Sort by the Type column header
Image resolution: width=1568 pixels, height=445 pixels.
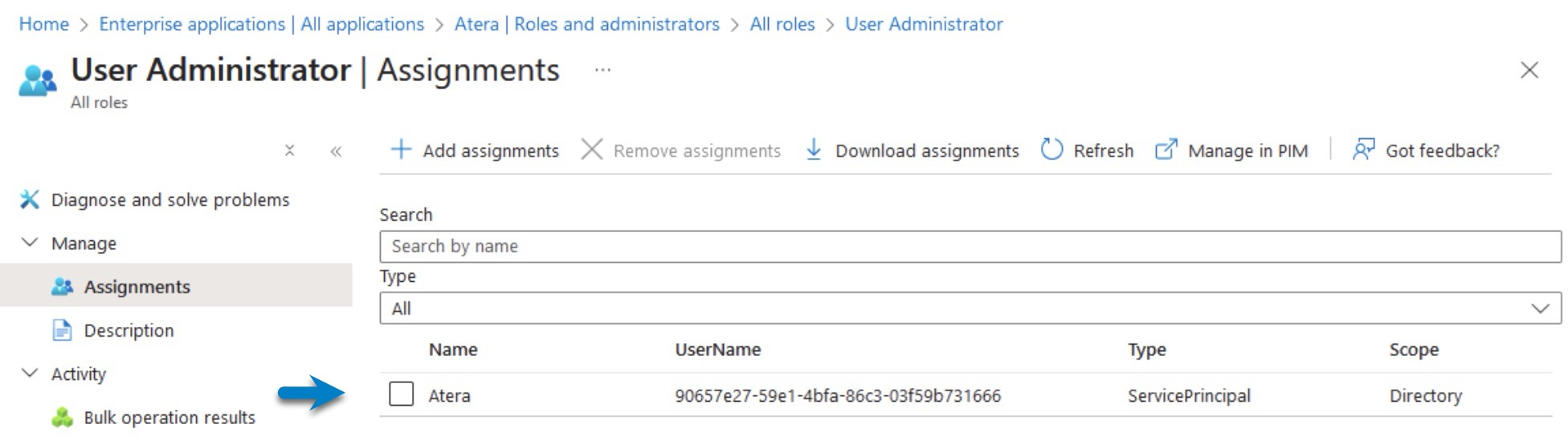[x=1147, y=349]
